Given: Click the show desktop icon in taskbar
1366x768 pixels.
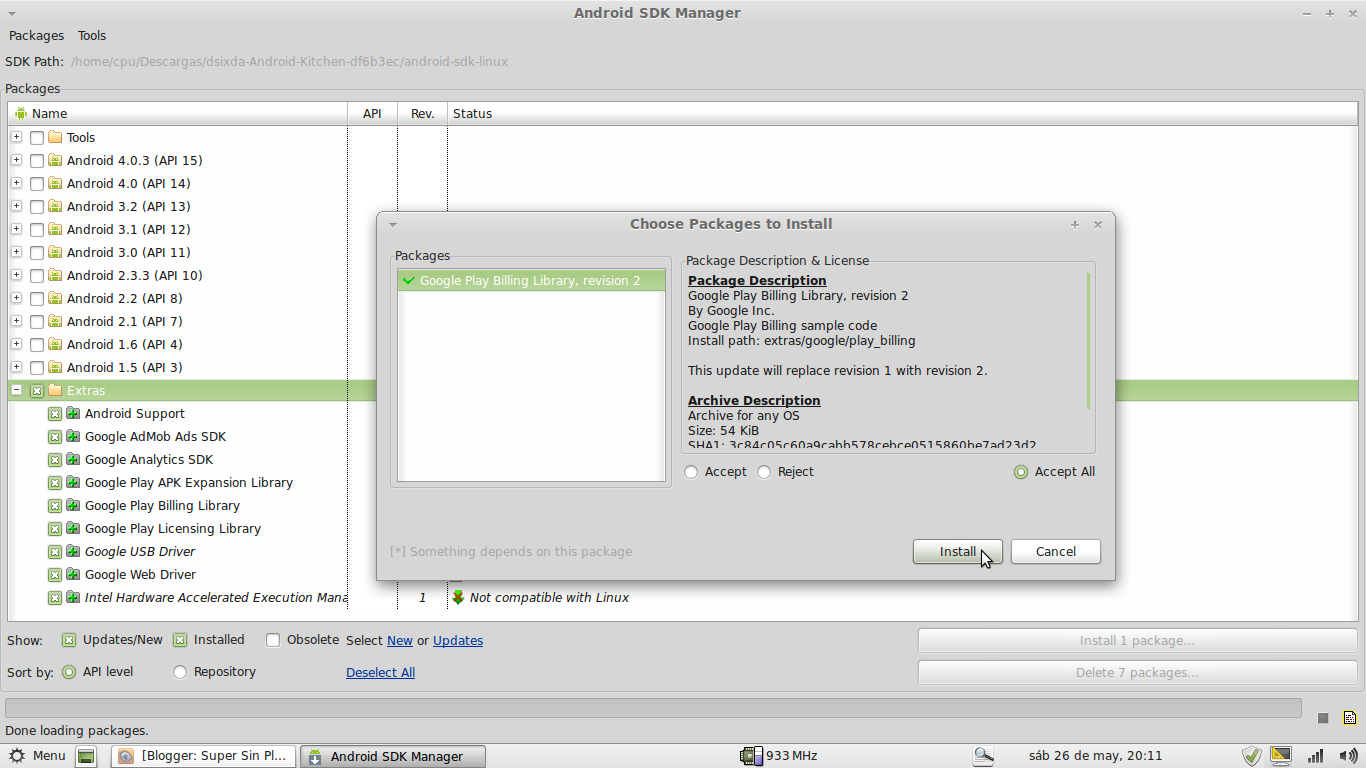Looking at the screenshot, I should tap(86, 756).
